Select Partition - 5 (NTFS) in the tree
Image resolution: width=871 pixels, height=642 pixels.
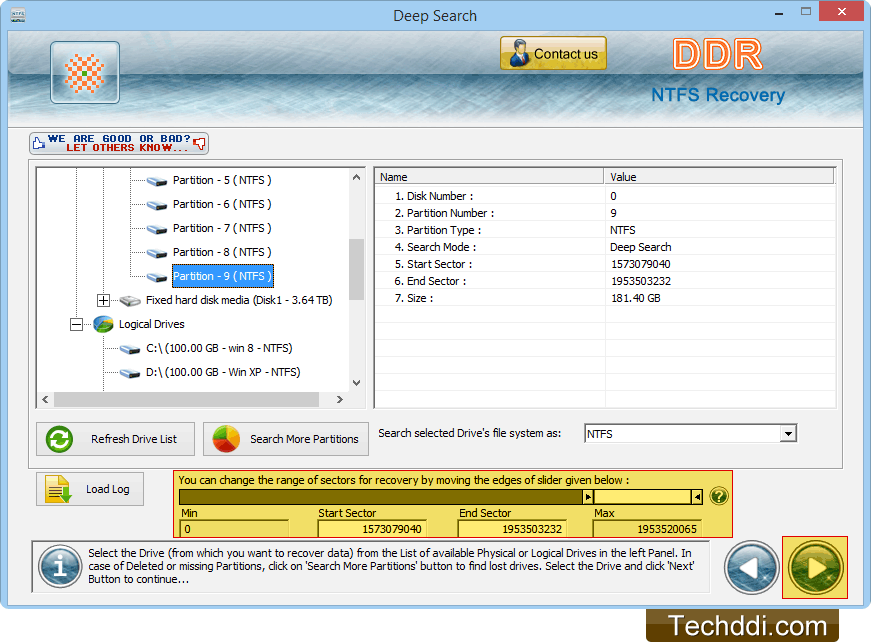point(222,180)
